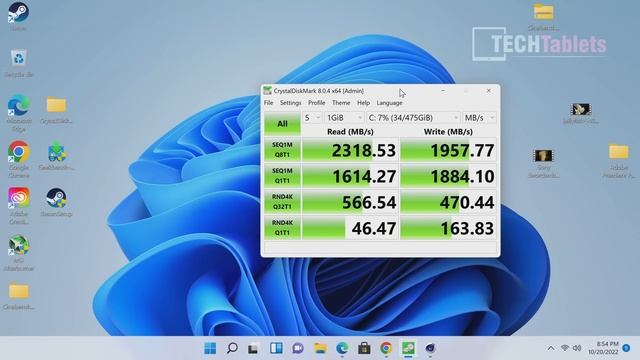Open the notification badge in the tray
Screen dimensions: 640x360
pyautogui.click(x=627, y=348)
